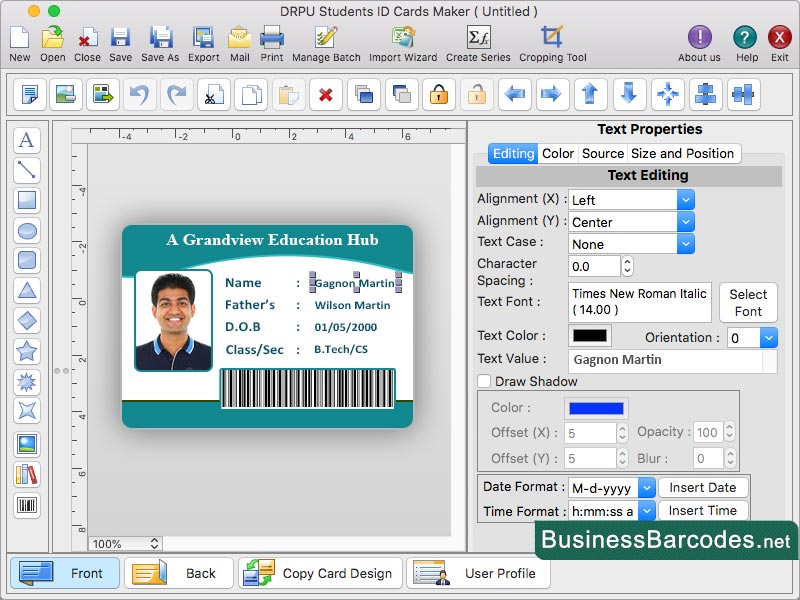This screenshot has width=800, height=600.
Task: Open the Text Case dropdown
Action: [685, 243]
